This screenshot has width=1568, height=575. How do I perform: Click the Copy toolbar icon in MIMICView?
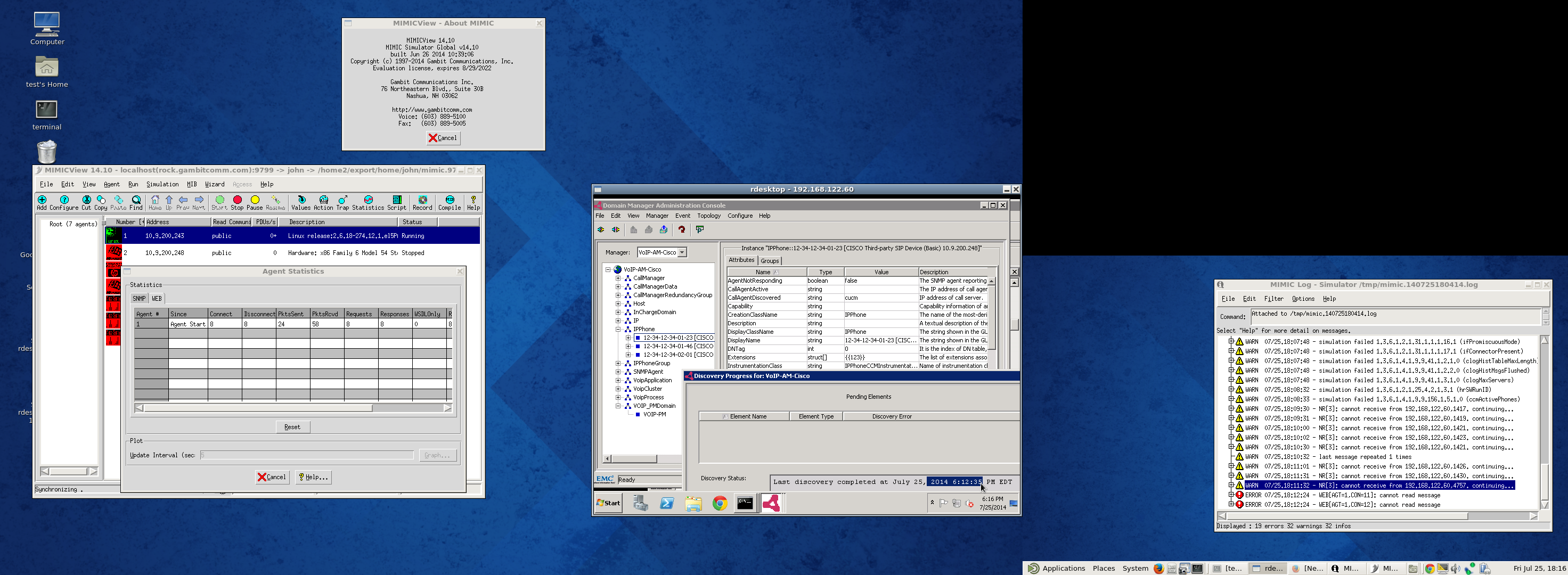pyautogui.click(x=101, y=203)
